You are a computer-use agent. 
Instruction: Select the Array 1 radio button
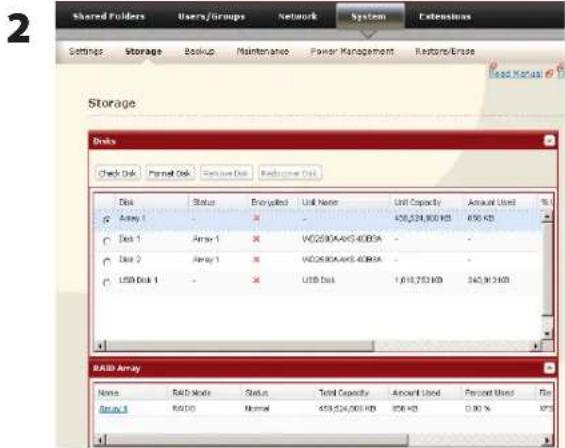(107, 219)
